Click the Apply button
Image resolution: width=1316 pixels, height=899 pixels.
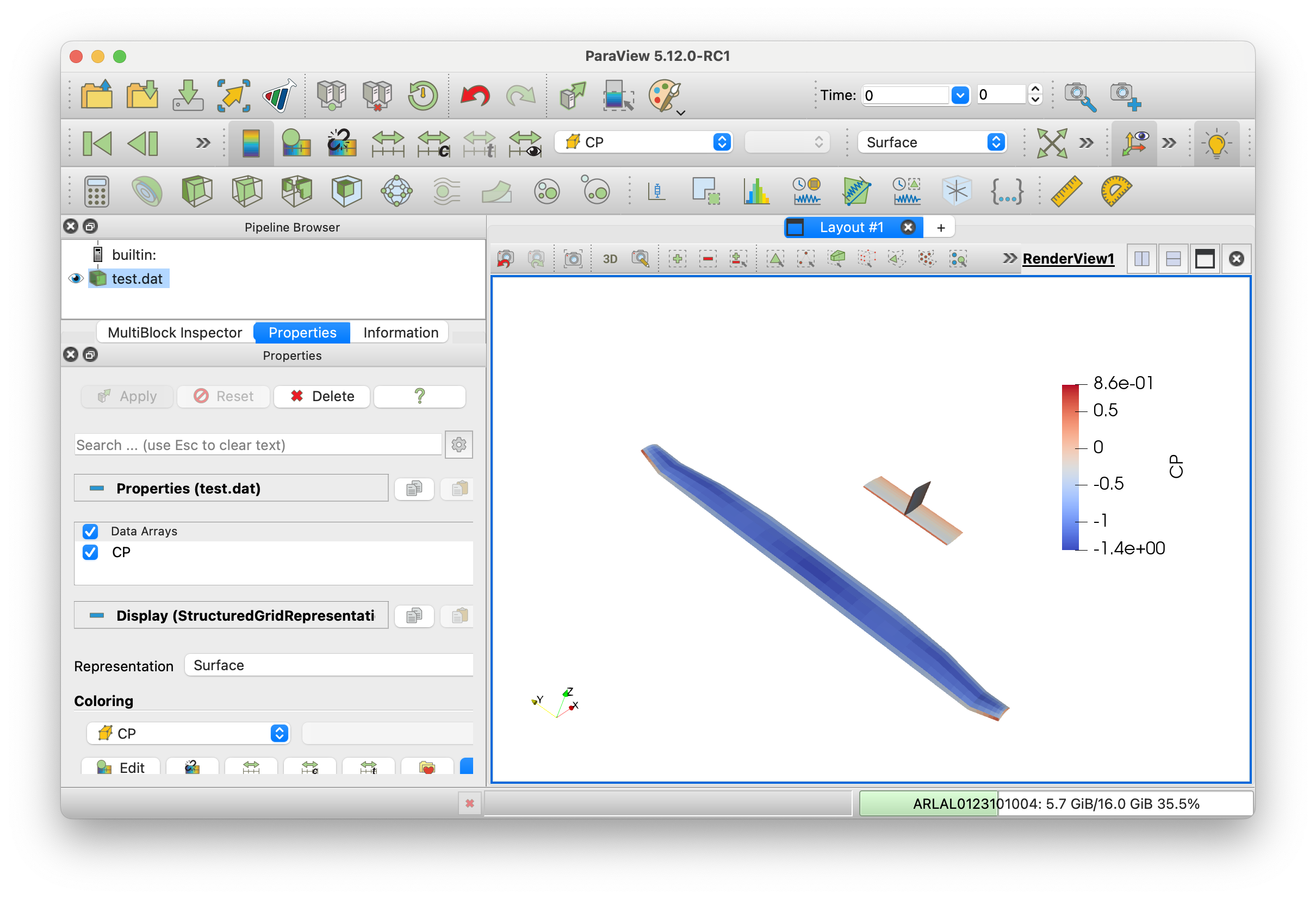pyautogui.click(x=127, y=396)
